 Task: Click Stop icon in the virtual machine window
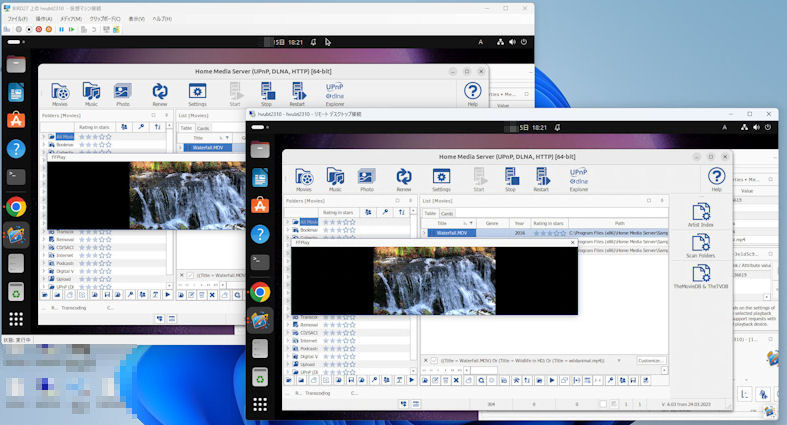[x=267, y=94]
